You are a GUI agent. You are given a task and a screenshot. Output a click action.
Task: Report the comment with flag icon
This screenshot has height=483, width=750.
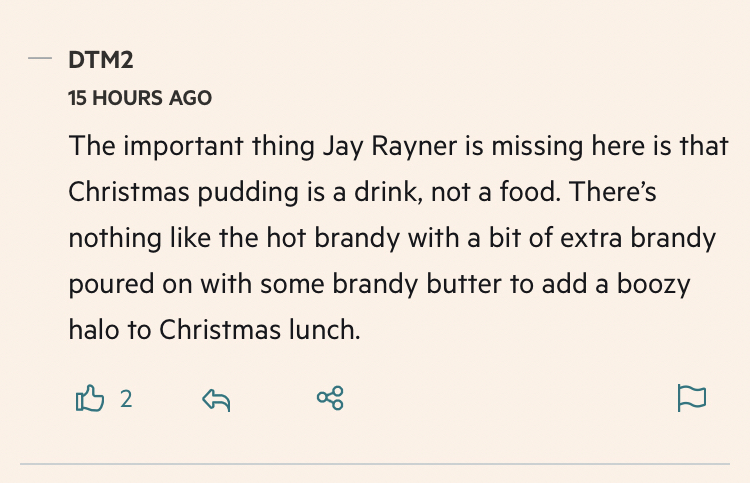691,399
